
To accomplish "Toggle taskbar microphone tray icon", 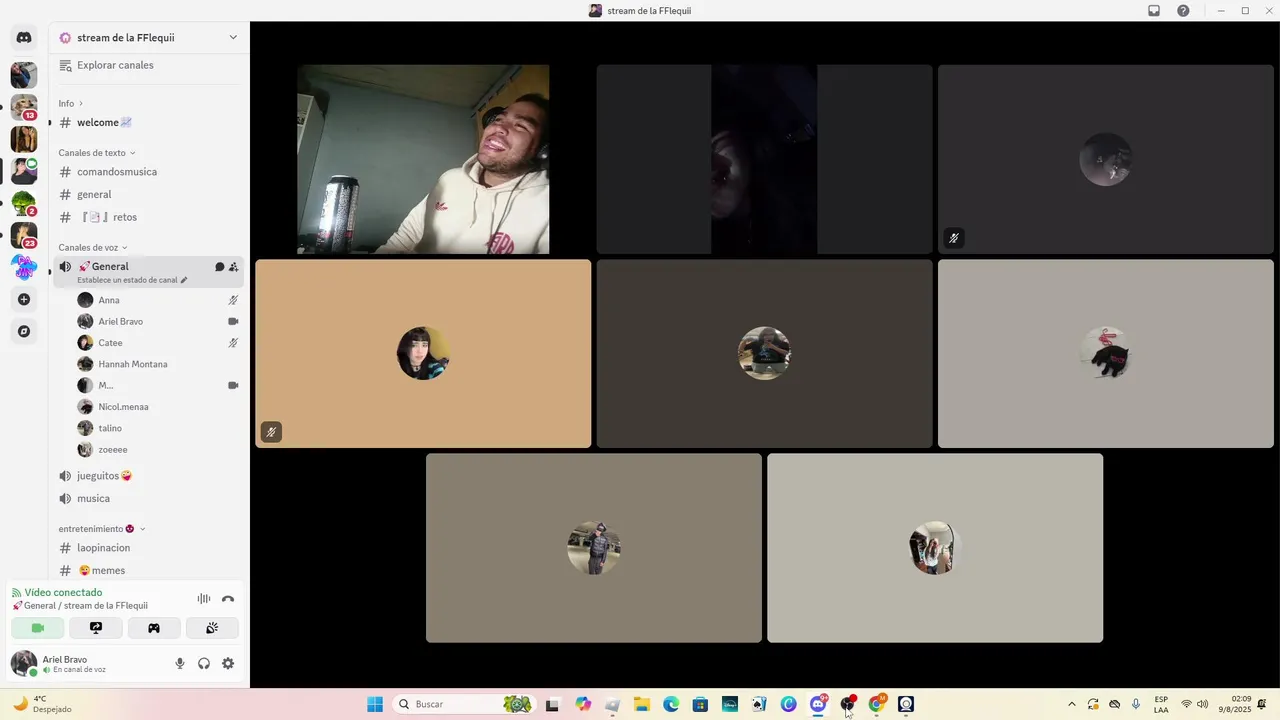I will [x=1136, y=704].
